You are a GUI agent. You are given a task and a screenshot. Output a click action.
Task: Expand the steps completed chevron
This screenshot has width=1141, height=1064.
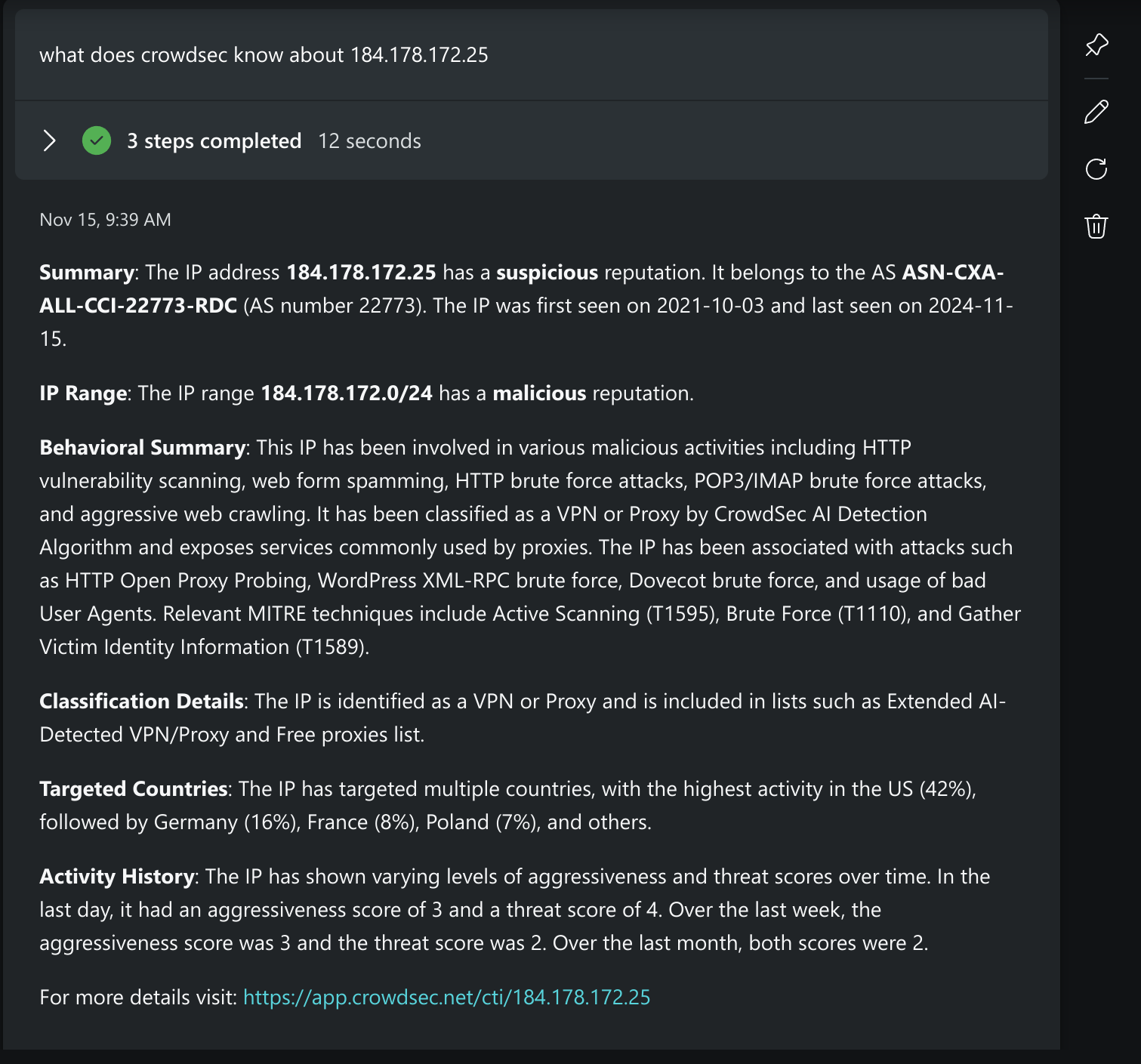(x=50, y=140)
